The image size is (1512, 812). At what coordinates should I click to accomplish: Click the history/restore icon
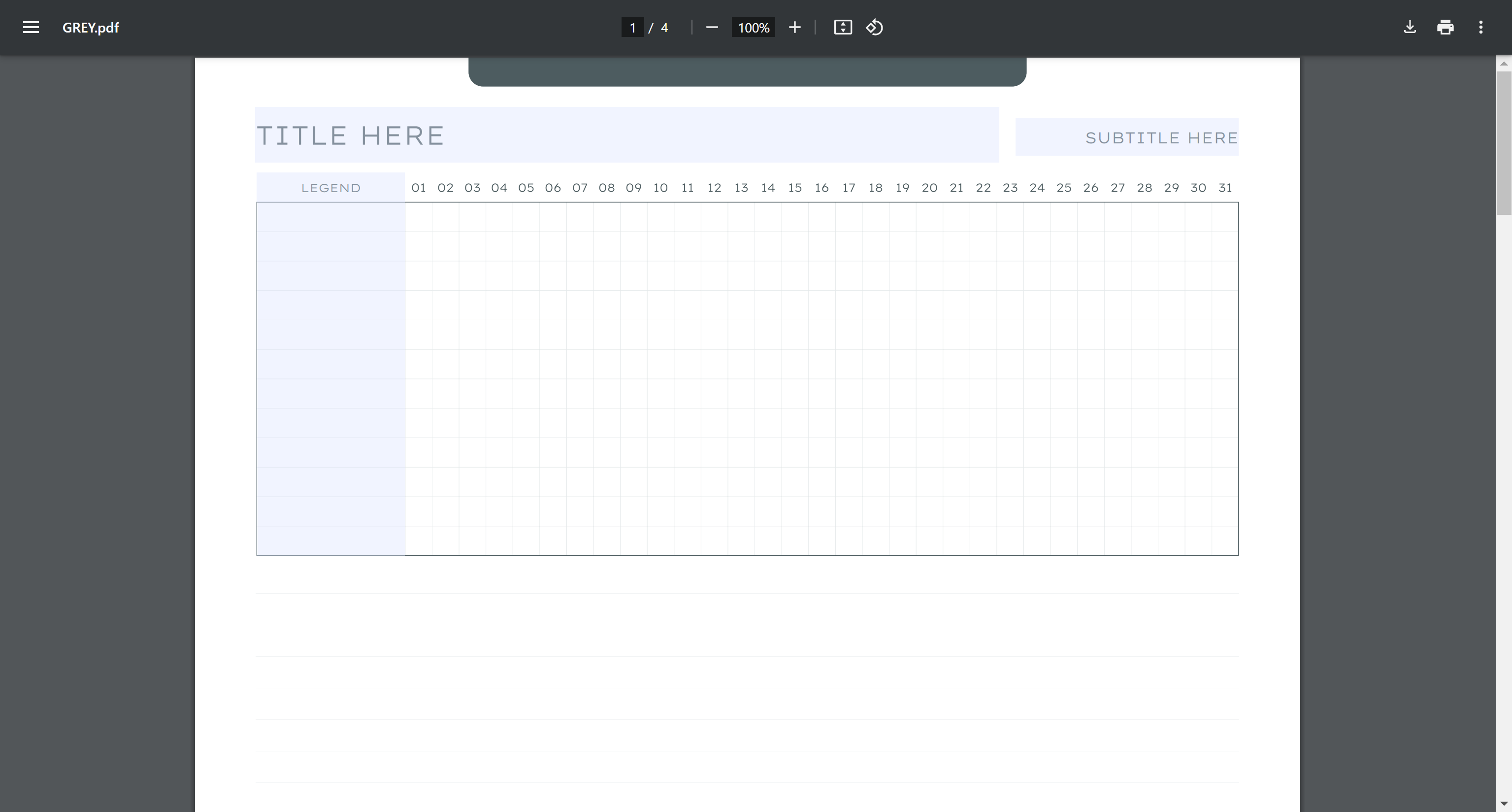pyautogui.click(x=874, y=27)
